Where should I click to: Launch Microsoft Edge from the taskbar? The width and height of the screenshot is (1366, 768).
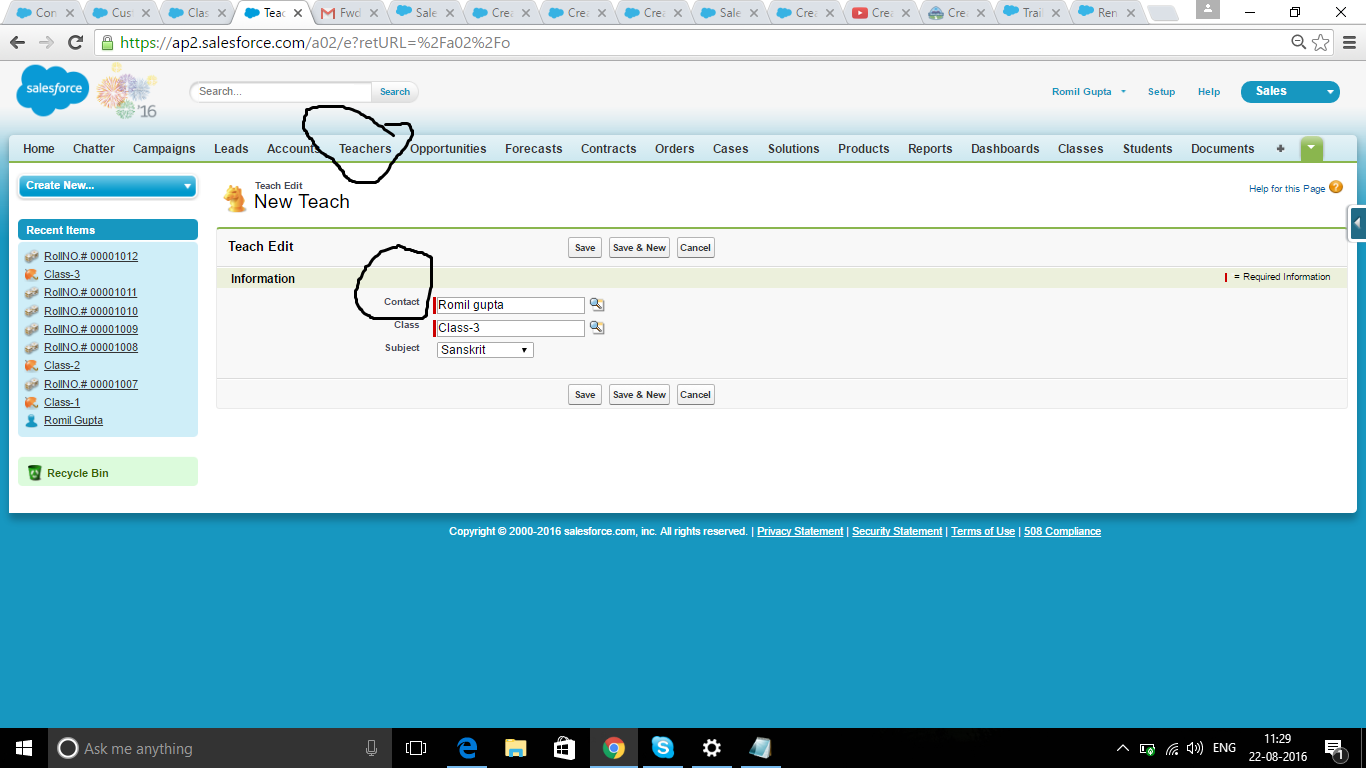pyautogui.click(x=467, y=748)
